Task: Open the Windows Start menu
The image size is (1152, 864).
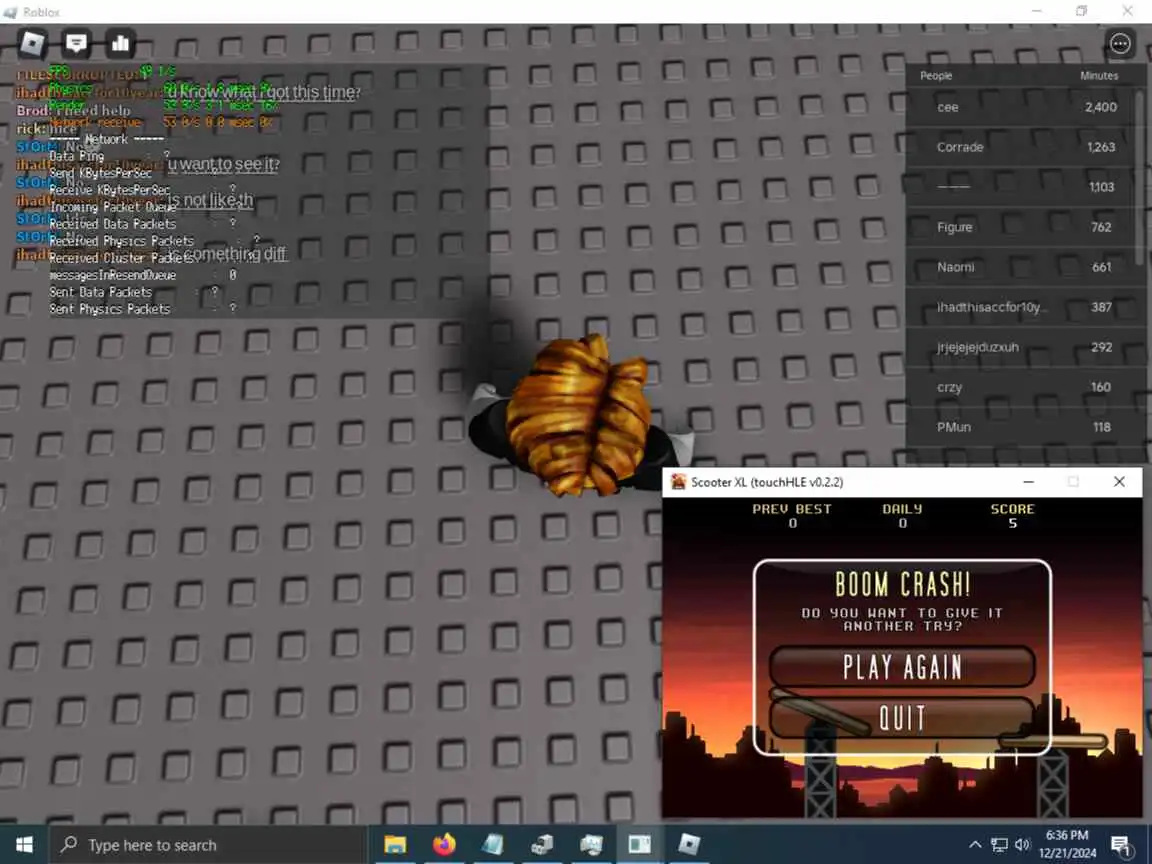Action: [x=24, y=845]
